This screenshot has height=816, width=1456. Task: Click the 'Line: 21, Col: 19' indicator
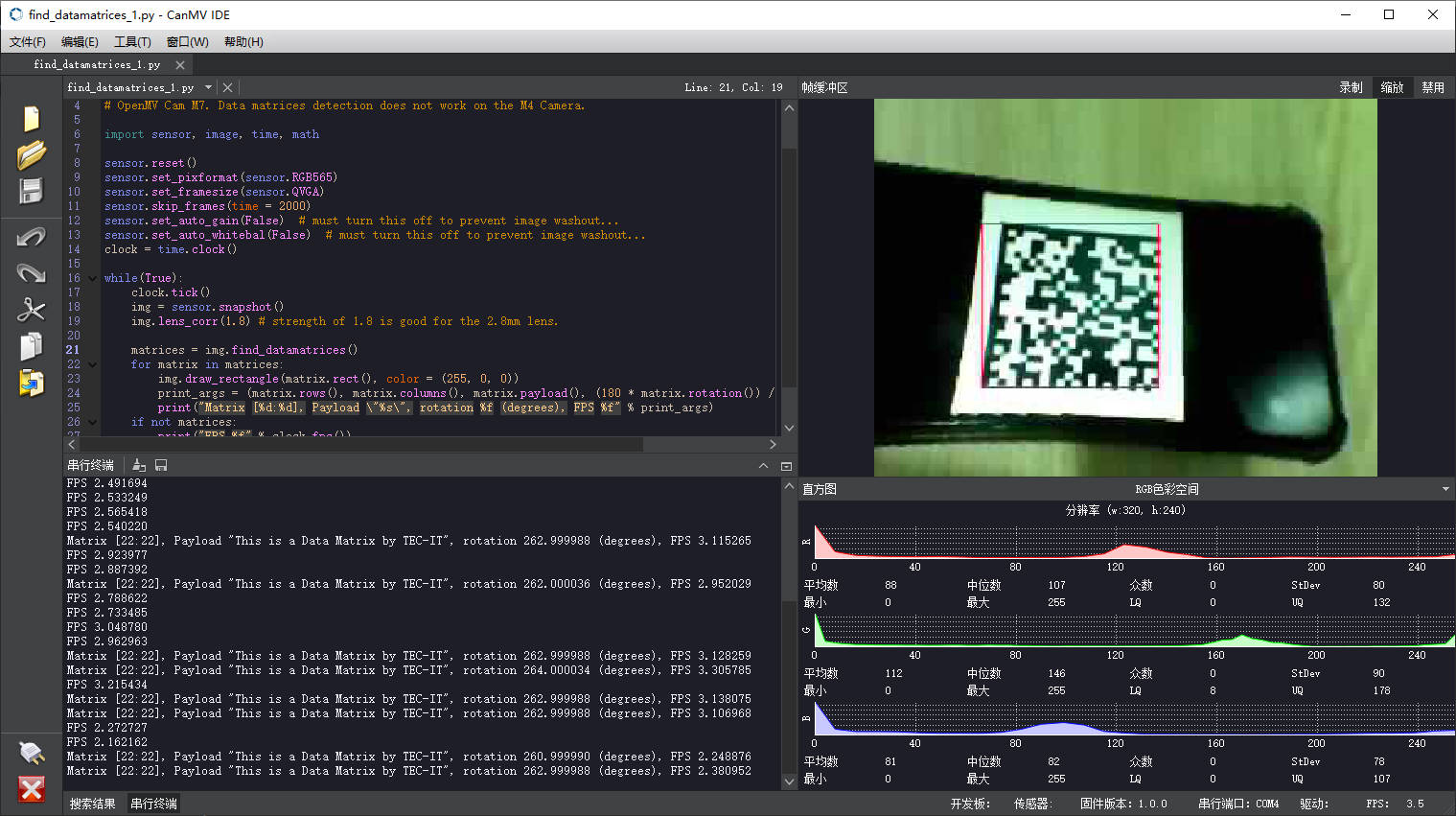click(x=733, y=87)
